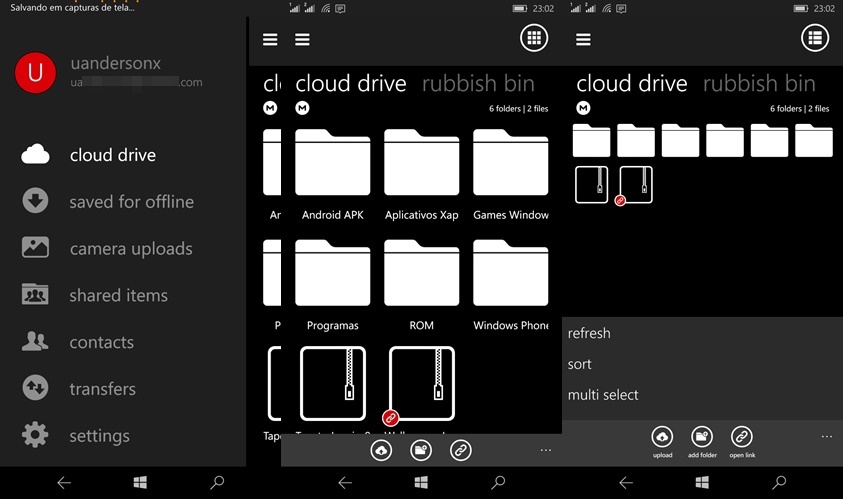843x499 pixels.
Task: Switch to grid view using the round grid icon
Action: tap(534, 38)
